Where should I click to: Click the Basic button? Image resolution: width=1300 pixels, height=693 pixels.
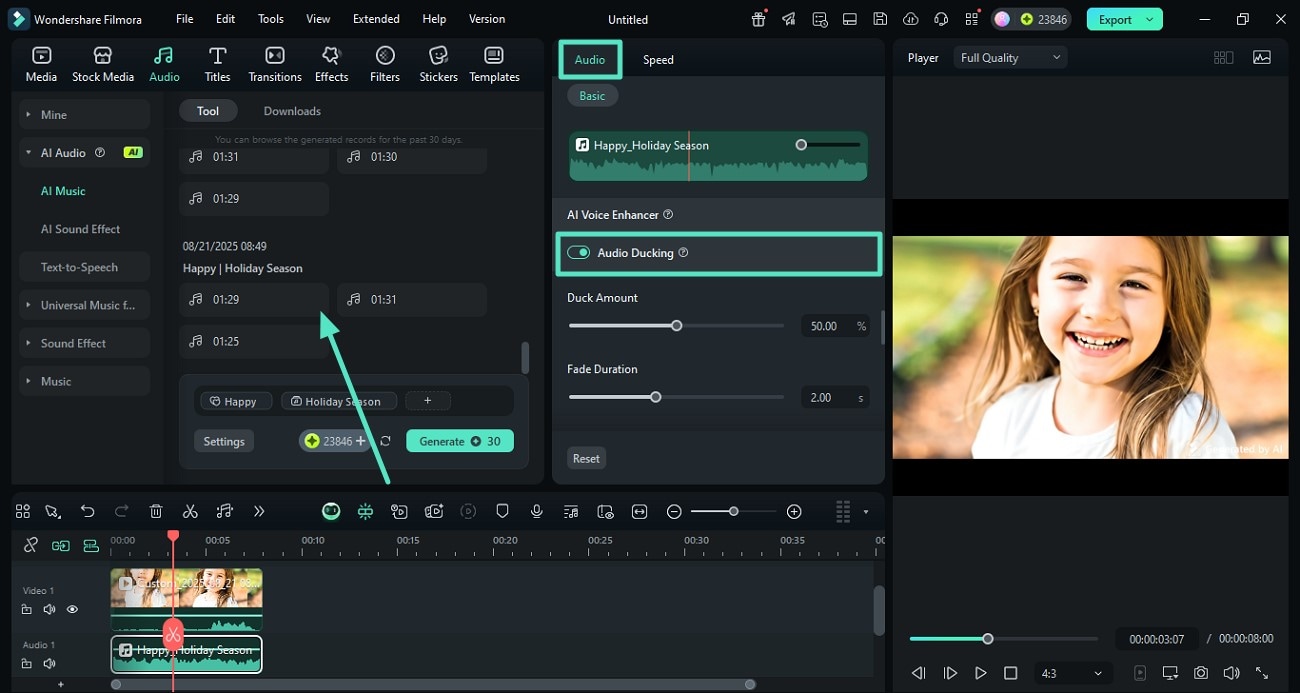[x=592, y=96]
